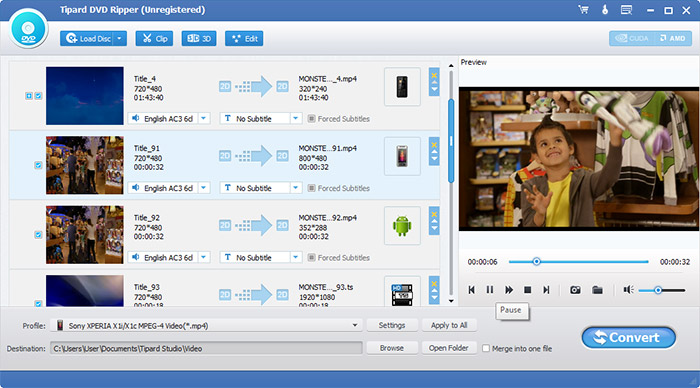
Task: Enable Forced Subtitles for Title_91
Action: pyautogui.click(x=312, y=188)
